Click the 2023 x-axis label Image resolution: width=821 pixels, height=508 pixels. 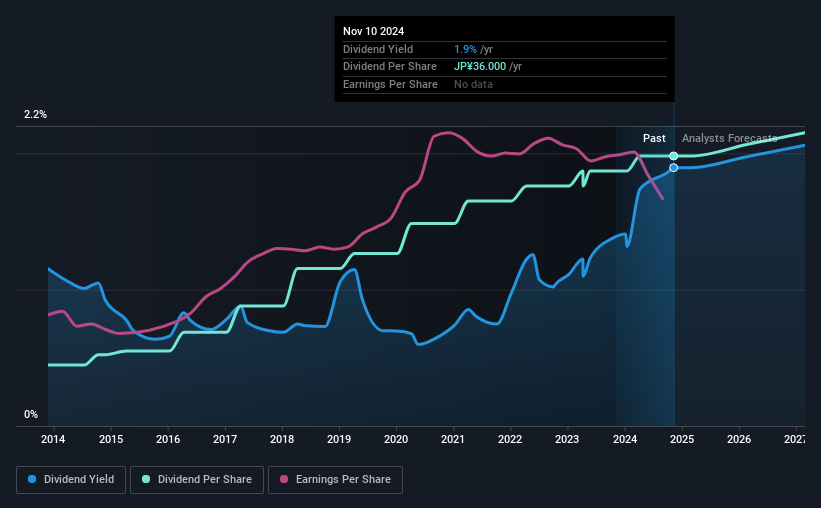[x=567, y=439]
